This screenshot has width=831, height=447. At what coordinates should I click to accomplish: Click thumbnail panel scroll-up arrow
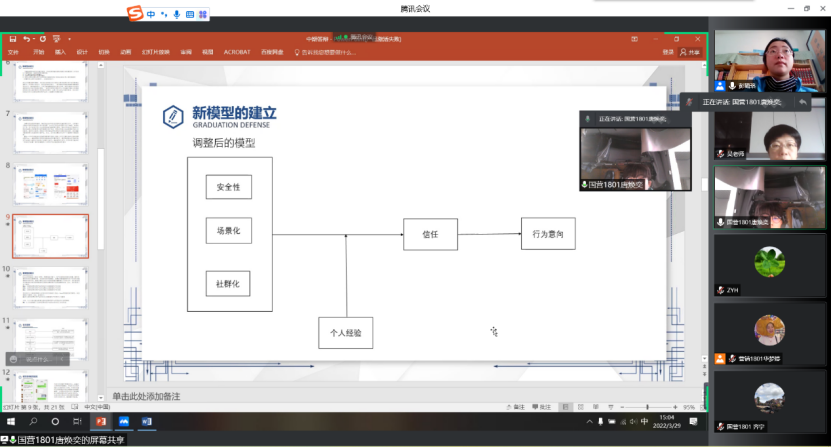[x=101, y=65]
